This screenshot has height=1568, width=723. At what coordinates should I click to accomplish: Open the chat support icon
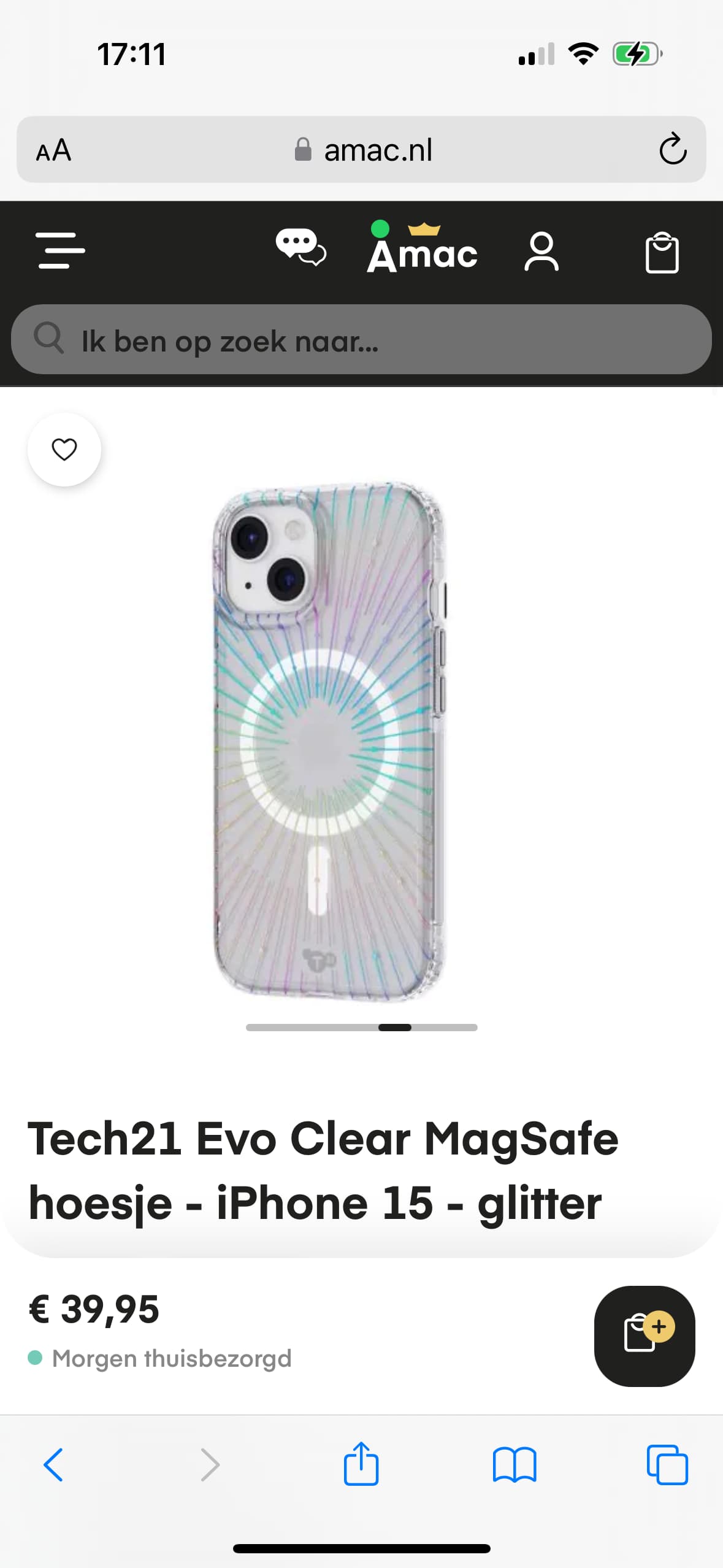300,247
